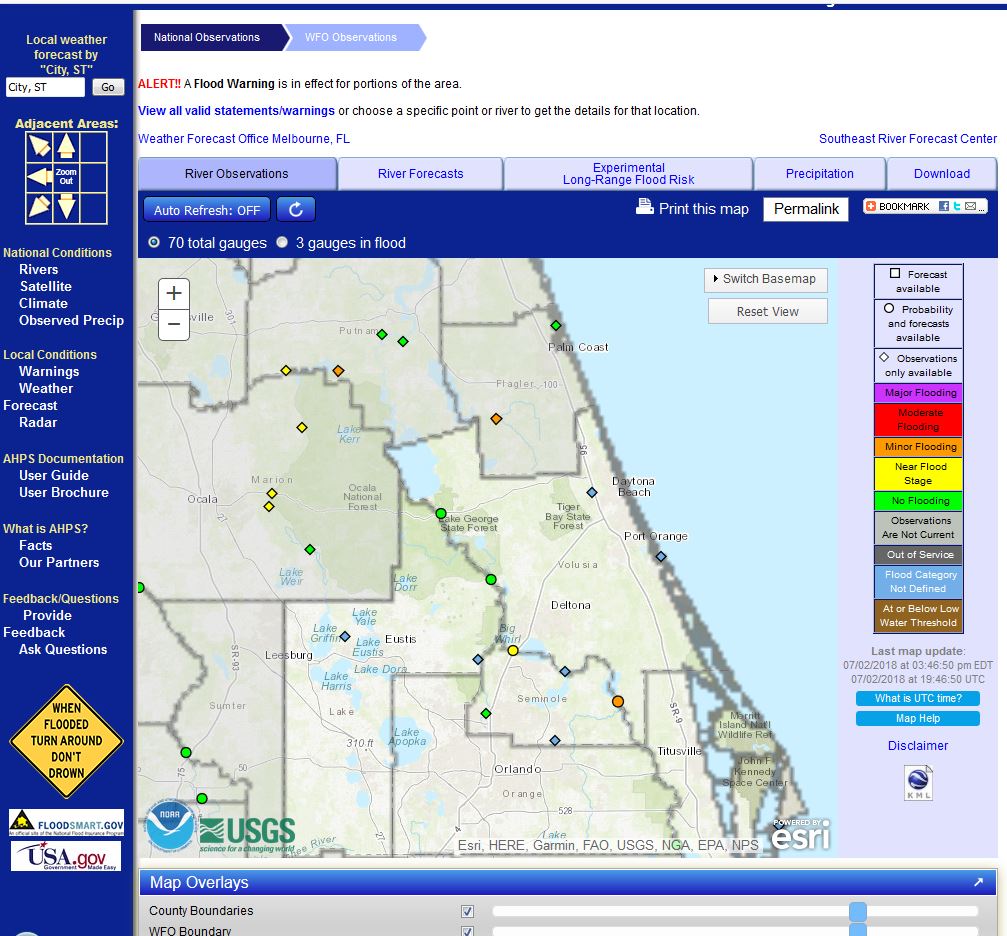
Task: Click the refresh arrow icon button
Action: (296, 209)
